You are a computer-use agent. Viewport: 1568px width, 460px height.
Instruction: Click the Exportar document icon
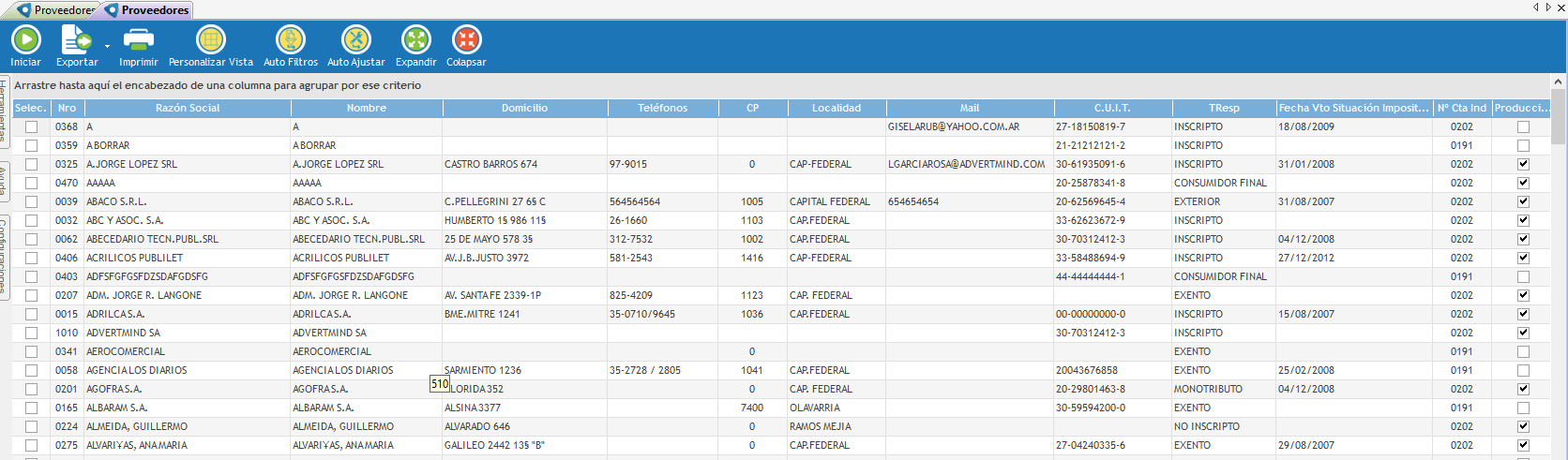pos(75,40)
